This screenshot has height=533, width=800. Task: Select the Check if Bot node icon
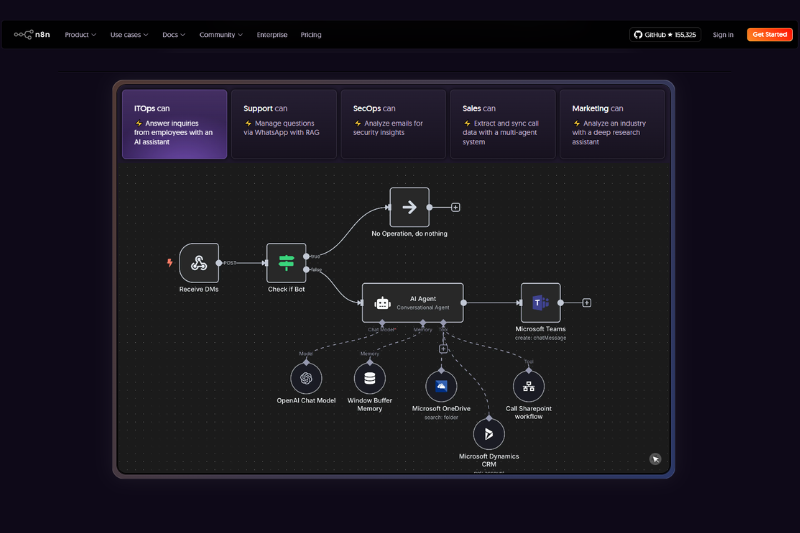[286, 263]
